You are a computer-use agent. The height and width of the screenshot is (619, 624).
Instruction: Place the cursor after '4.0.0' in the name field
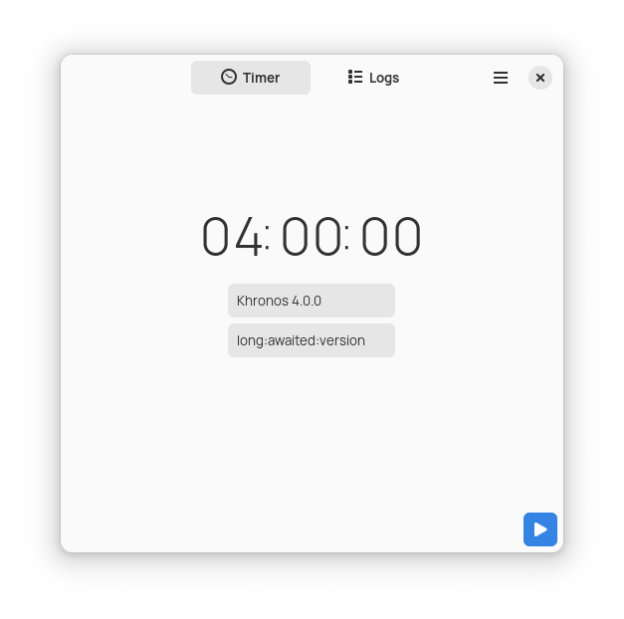(322, 301)
